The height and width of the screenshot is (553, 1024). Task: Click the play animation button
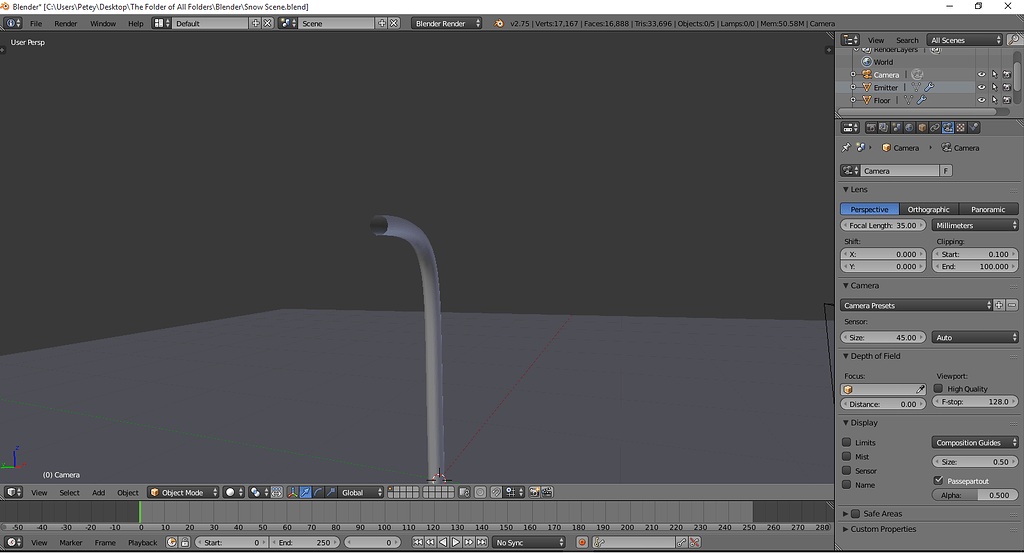(x=456, y=543)
